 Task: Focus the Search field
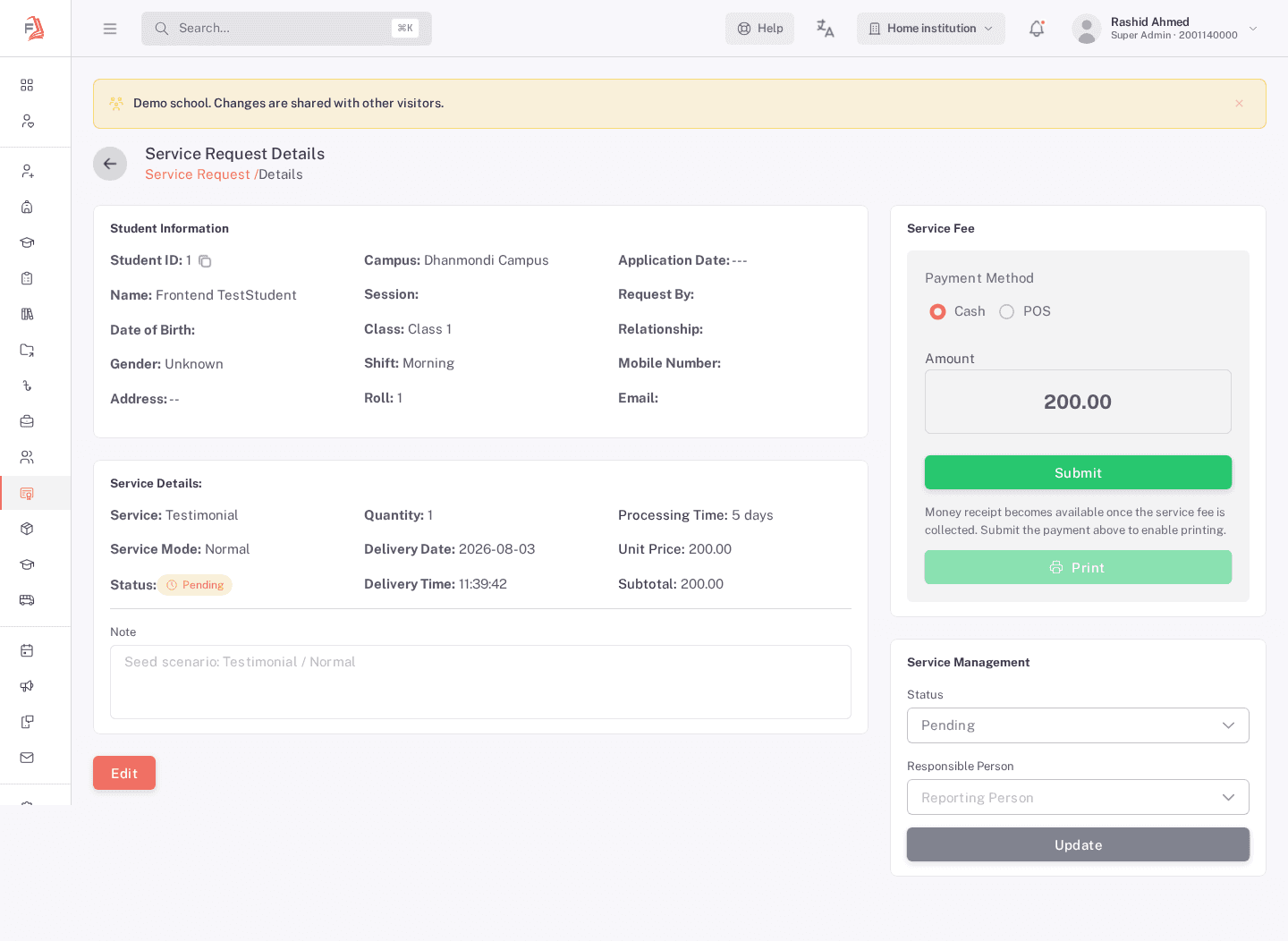[x=286, y=29]
